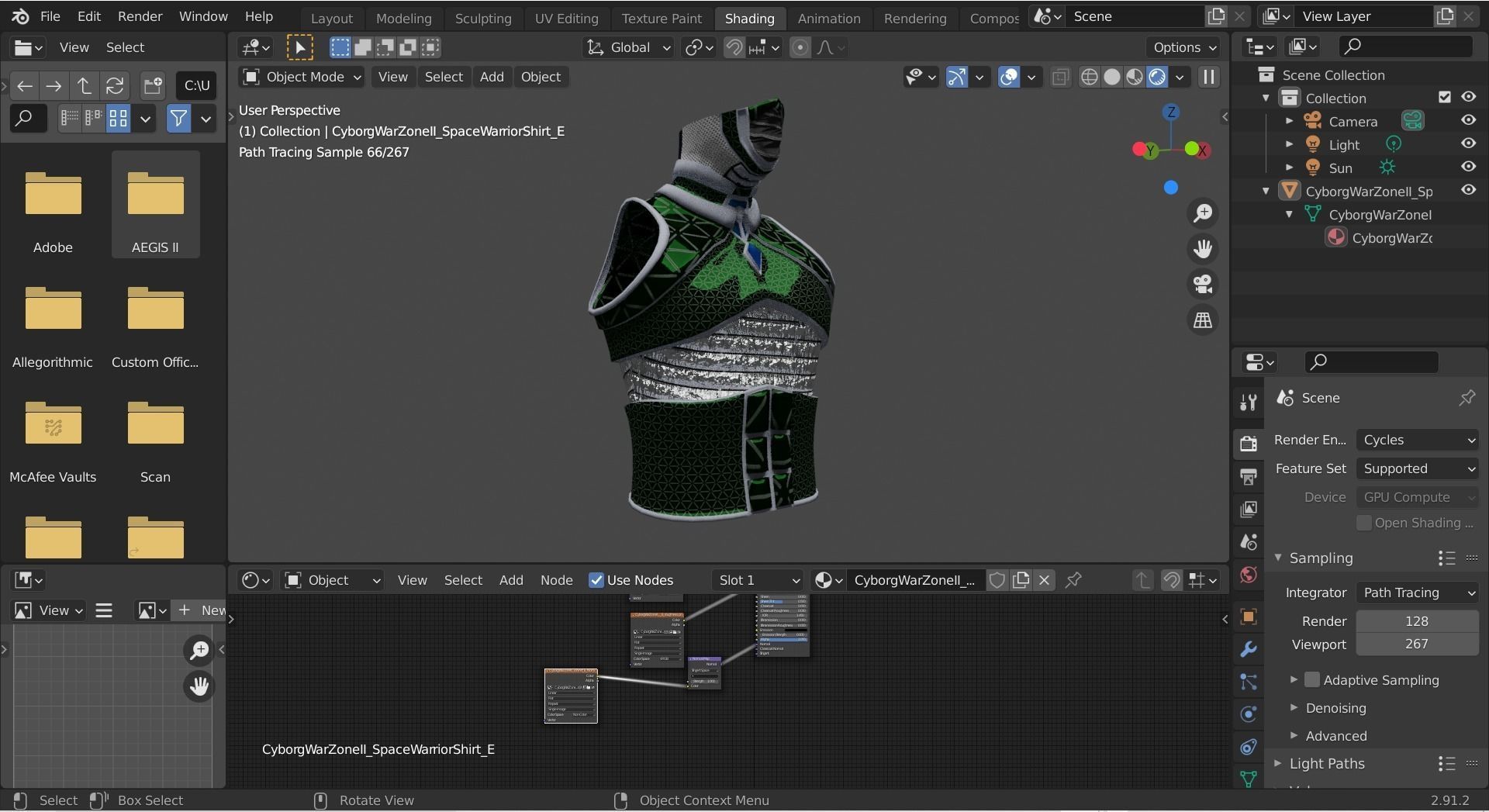This screenshot has height=812, width=1489.
Task: Open the File menu
Action: point(50,16)
